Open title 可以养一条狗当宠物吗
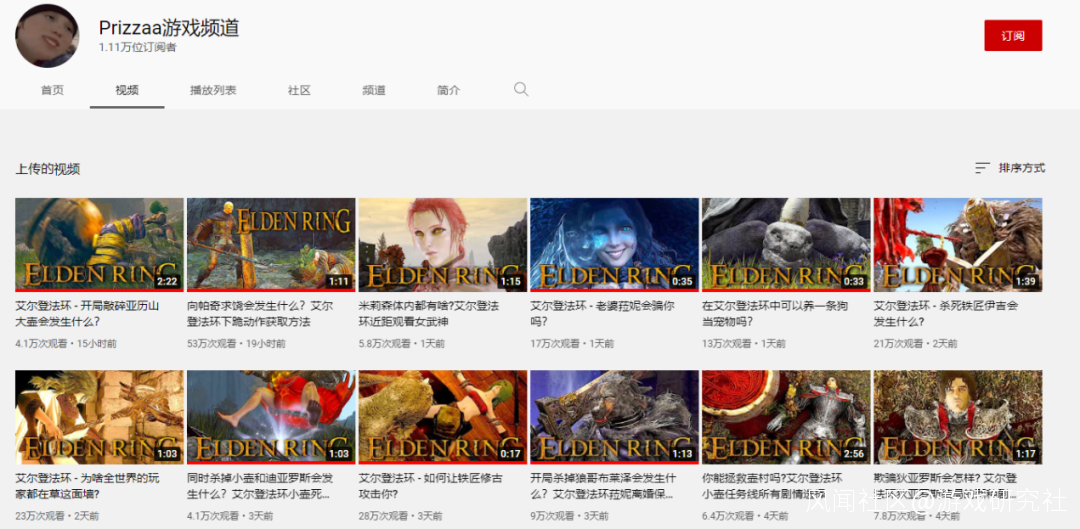 coord(775,313)
